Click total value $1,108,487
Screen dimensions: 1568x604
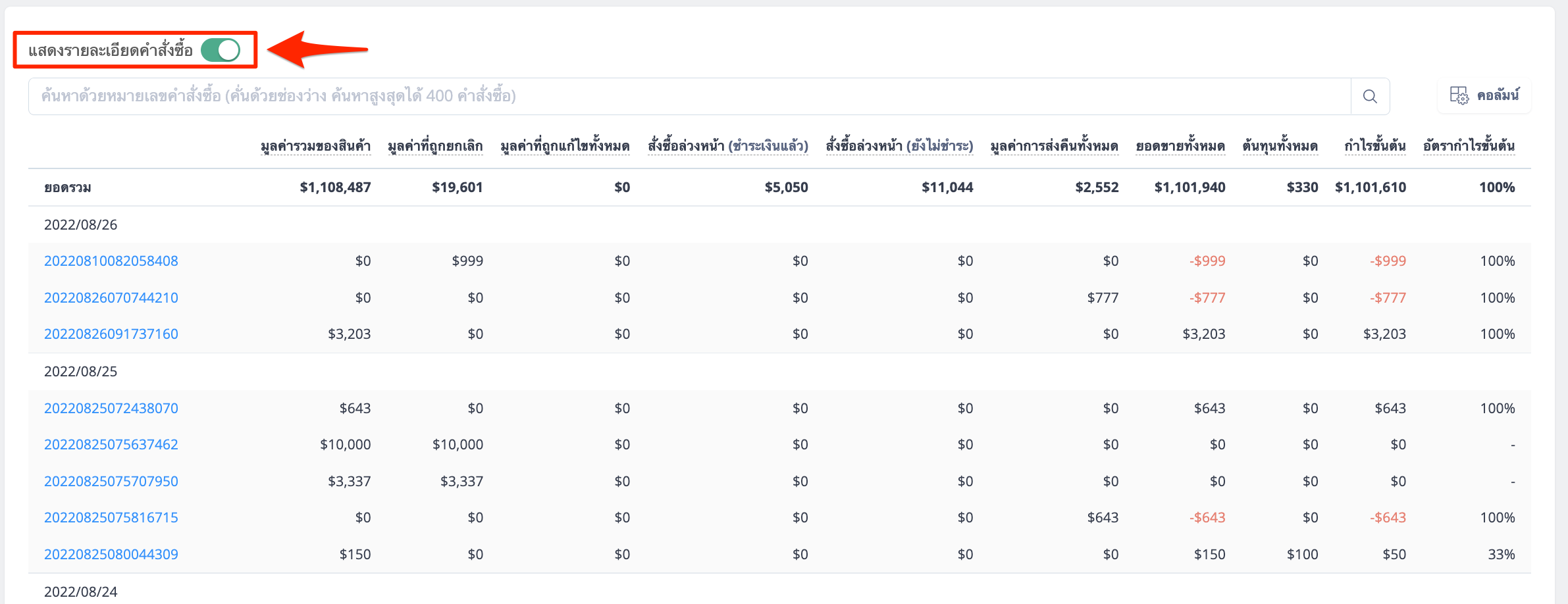pyautogui.click(x=336, y=188)
